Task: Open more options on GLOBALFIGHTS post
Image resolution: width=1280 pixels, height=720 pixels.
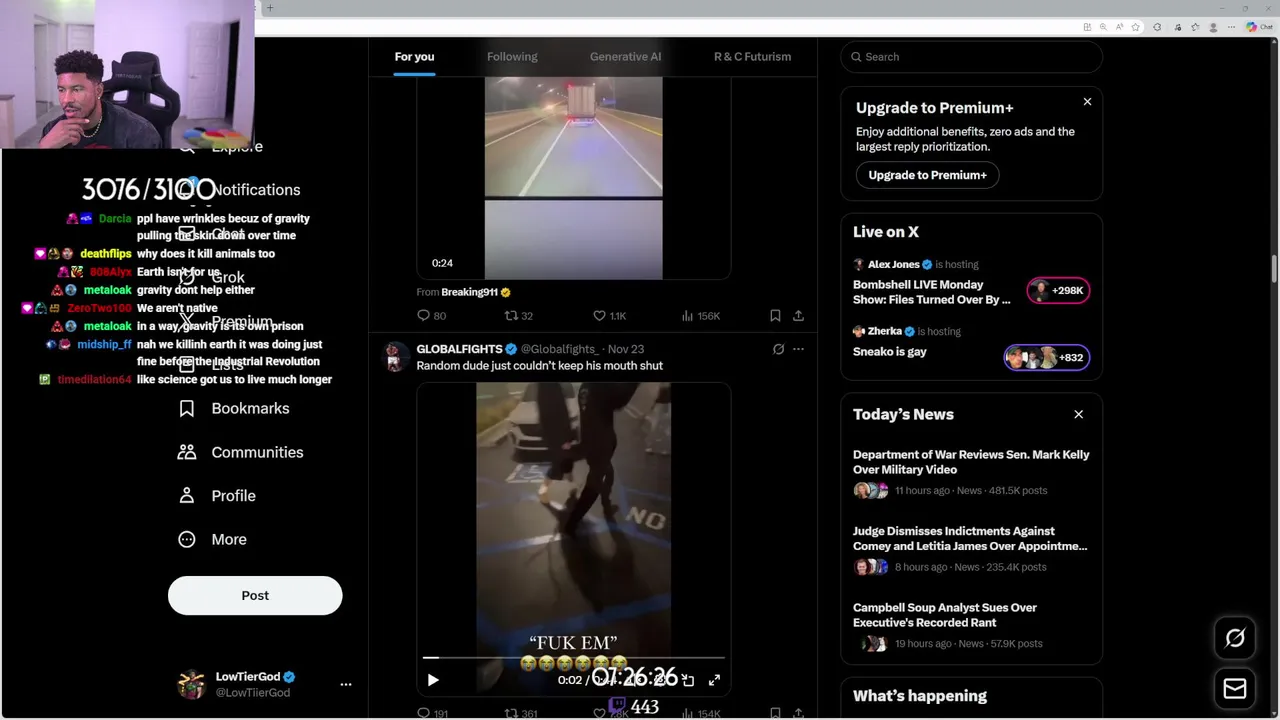Action: pyautogui.click(x=798, y=349)
